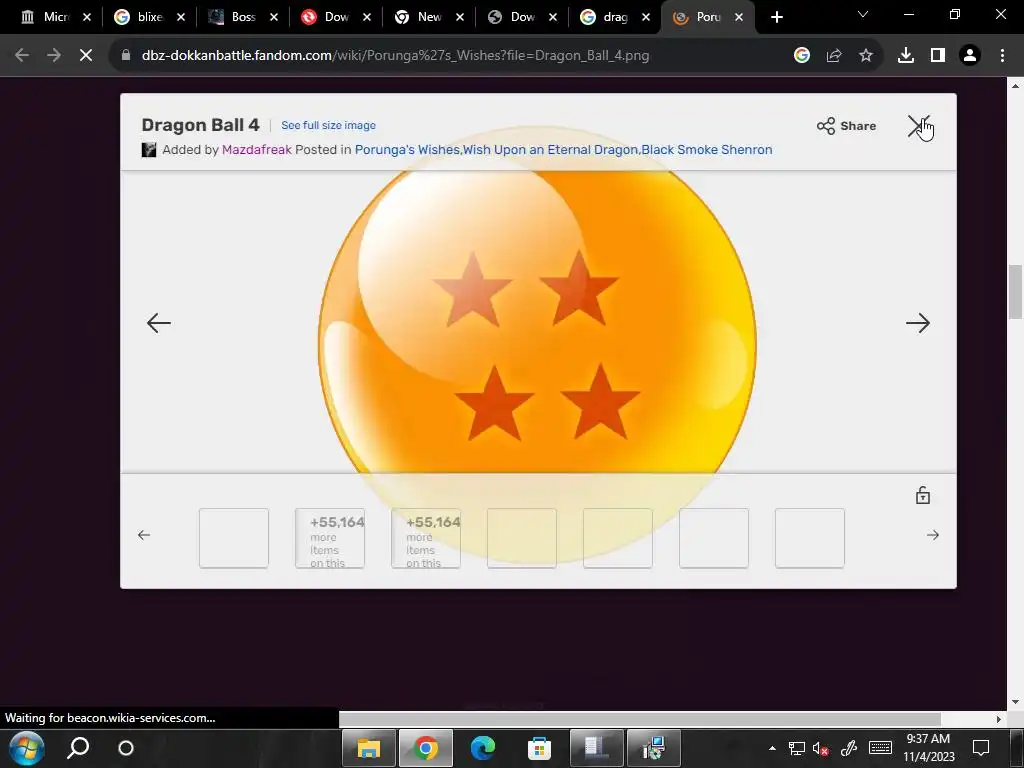Open Windows Start menu
The image size is (1024, 768).
click(x=26, y=748)
